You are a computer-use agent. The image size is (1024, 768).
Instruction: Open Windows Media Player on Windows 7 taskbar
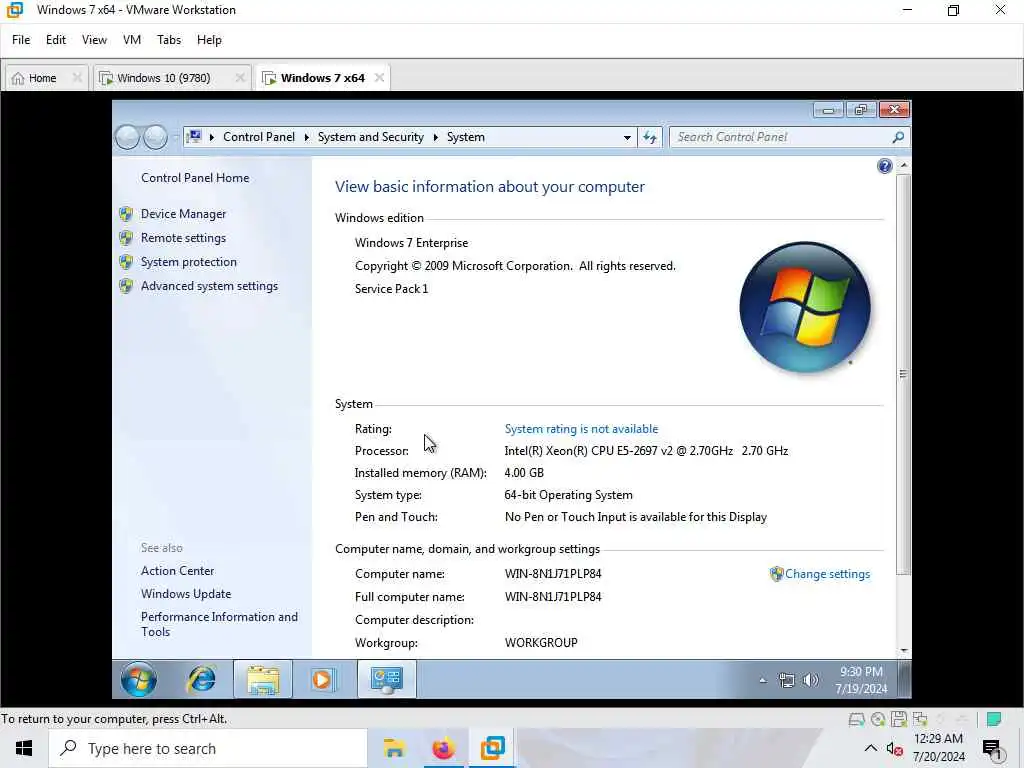pyautogui.click(x=321, y=679)
